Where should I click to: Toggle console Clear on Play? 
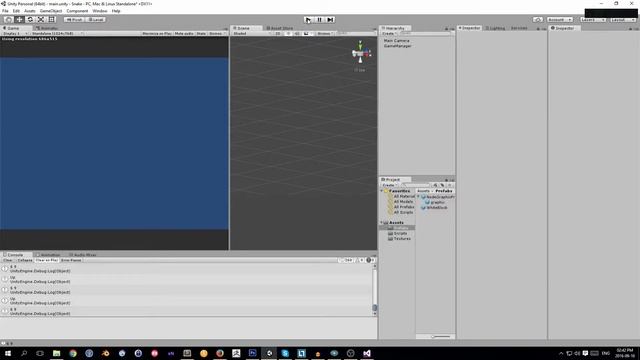[47, 260]
